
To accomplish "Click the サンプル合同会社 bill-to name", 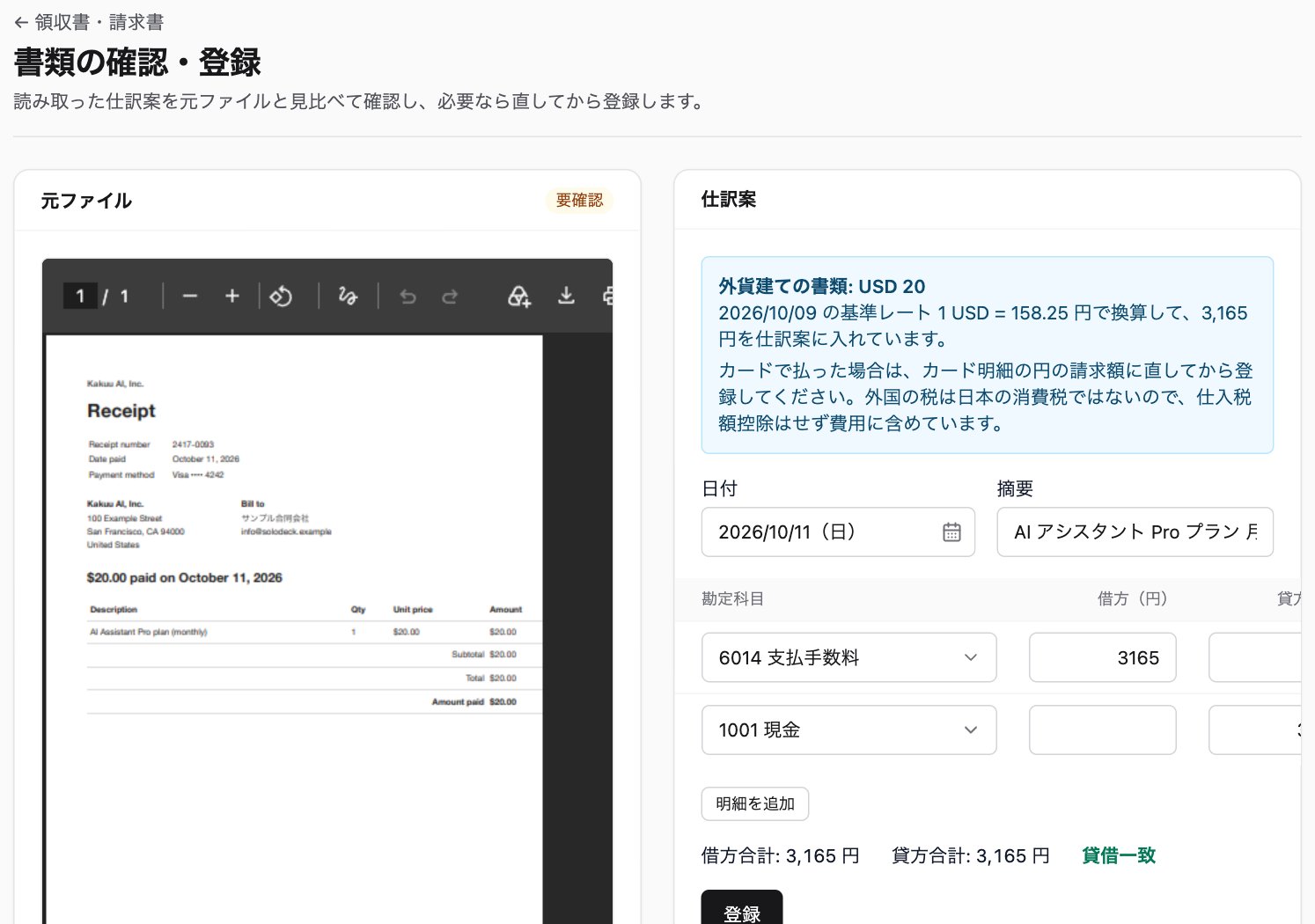I will tap(275, 518).
